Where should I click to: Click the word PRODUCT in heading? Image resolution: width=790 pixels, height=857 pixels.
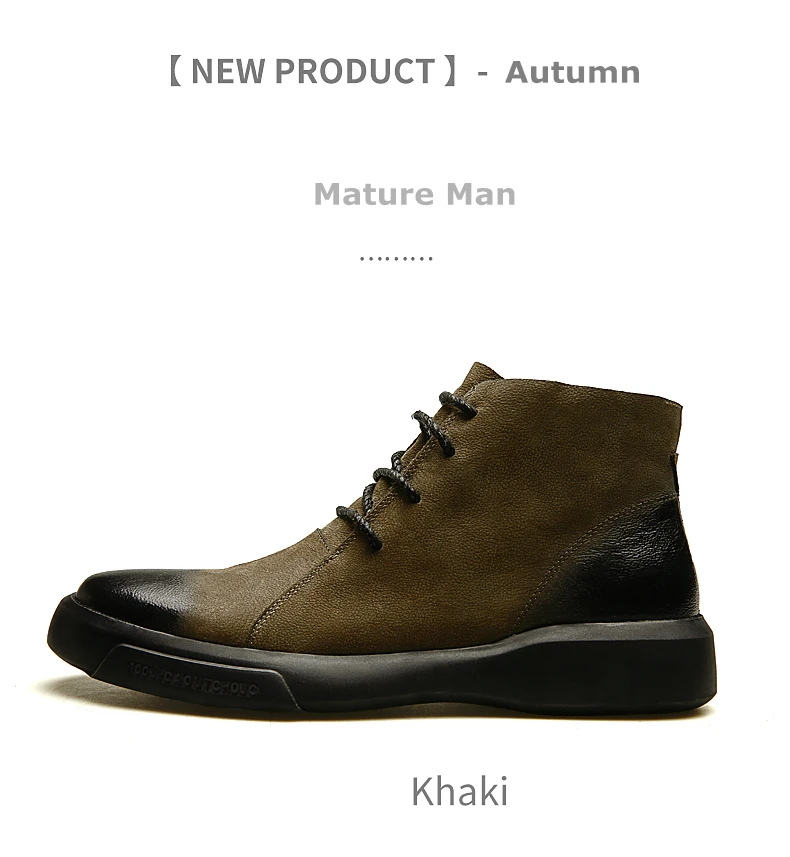pyautogui.click(x=354, y=71)
